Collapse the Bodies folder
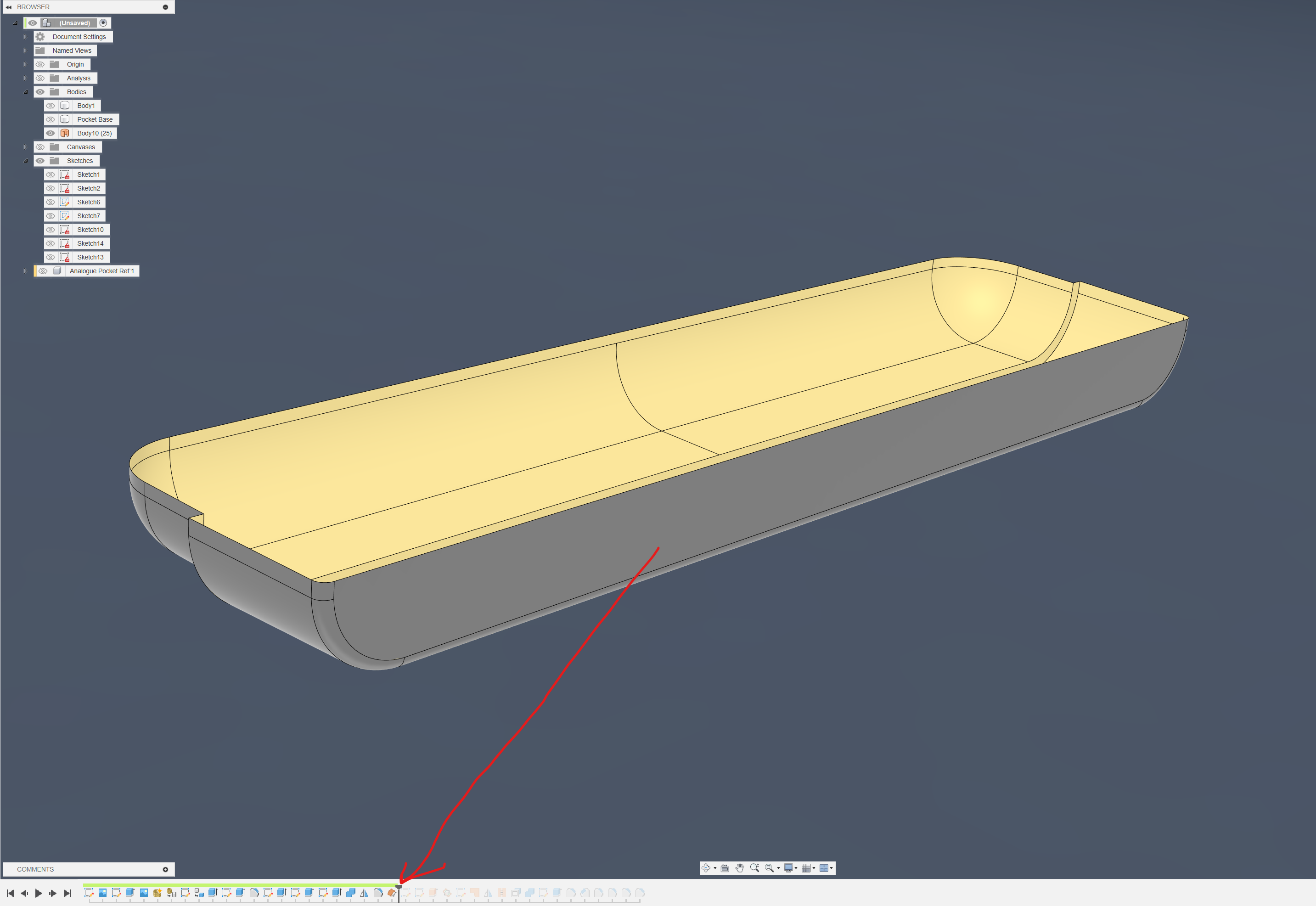Screen dimensions: 1316x906 pyautogui.click(x=26, y=91)
